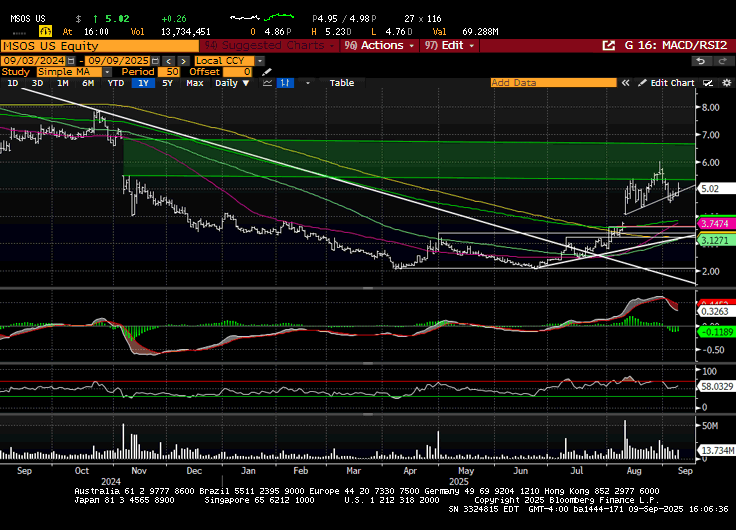Image resolution: width=736 pixels, height=530 pixels.
Task: Click the Add Data input field
Action: point(553,83)
